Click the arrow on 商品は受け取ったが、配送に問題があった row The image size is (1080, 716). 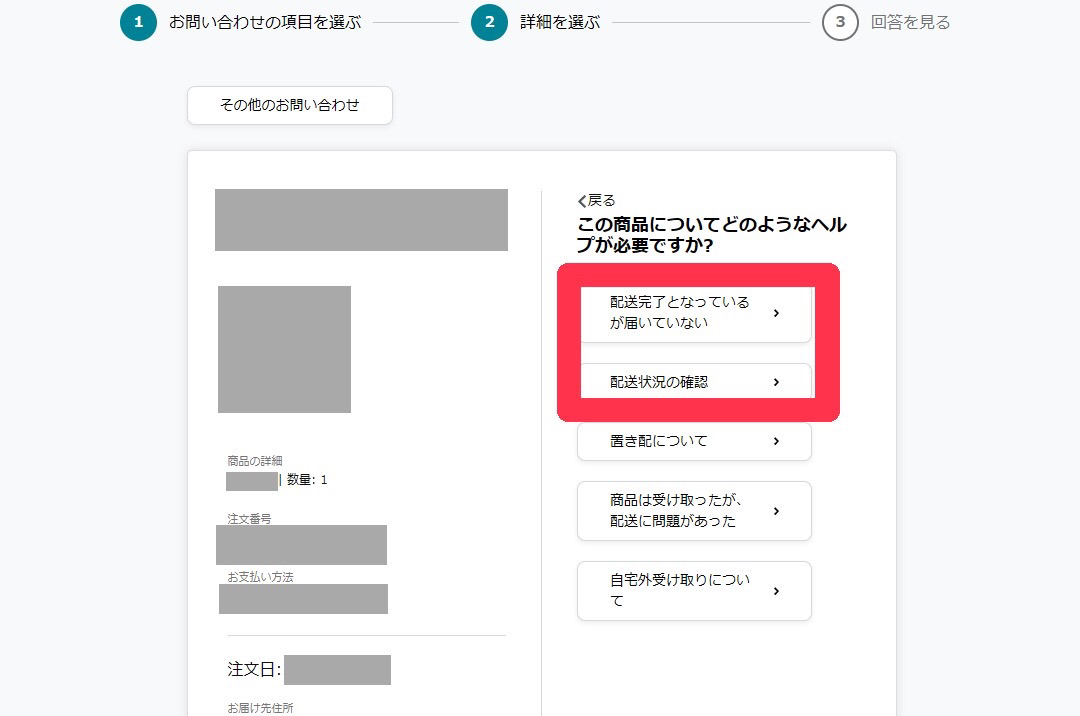pyautogui.click(x=776, y=511)
